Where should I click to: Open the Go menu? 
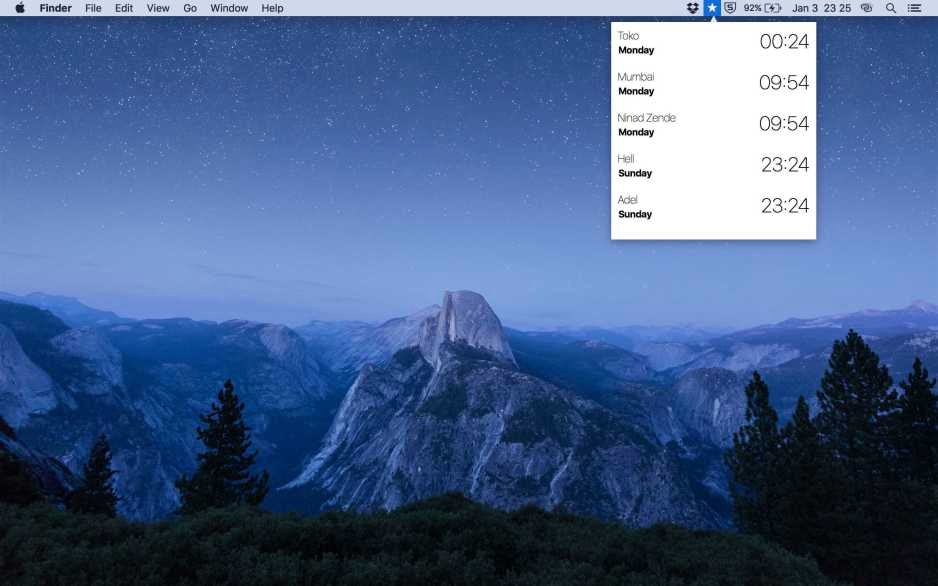(x=190, y=8)
